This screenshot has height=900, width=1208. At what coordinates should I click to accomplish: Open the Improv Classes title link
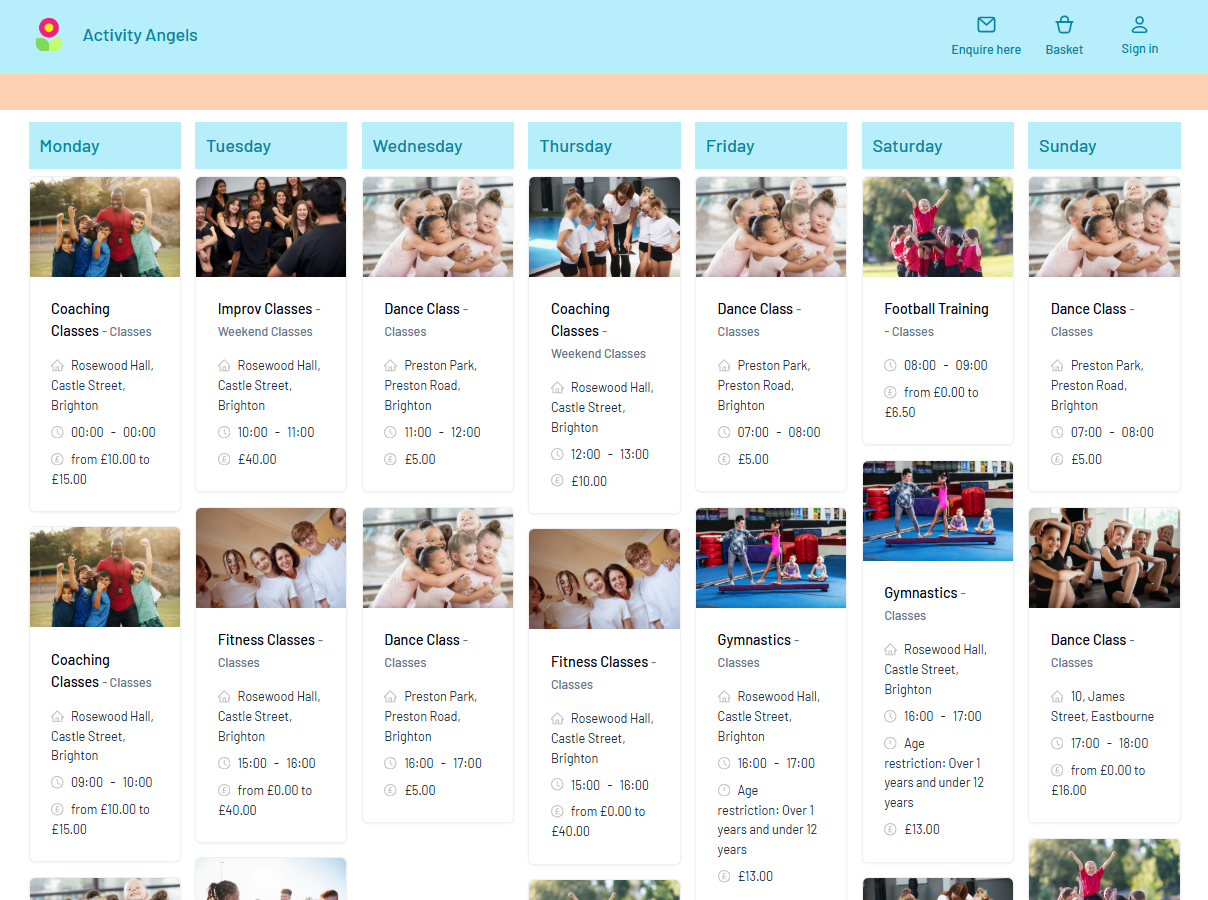[265, 309]
